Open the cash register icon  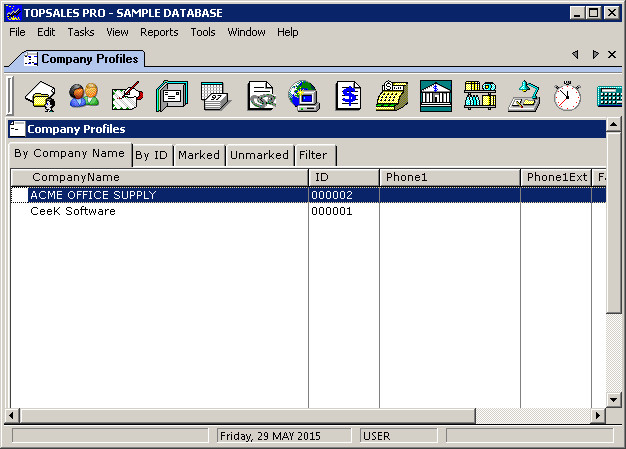[392, 96]
